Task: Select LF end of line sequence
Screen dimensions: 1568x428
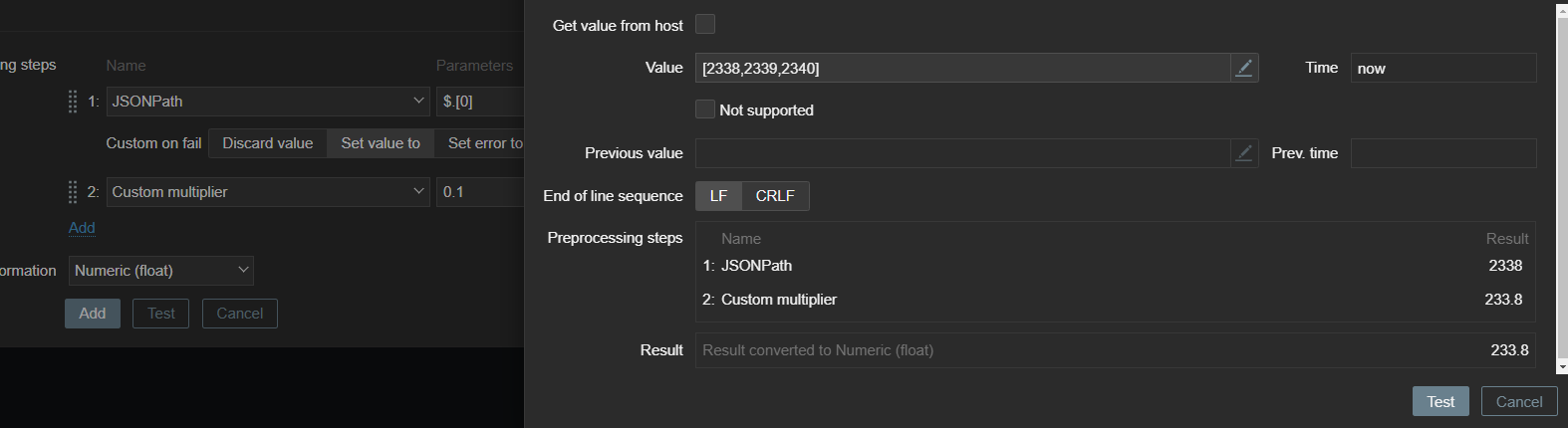Action: (x=718, y=196)
